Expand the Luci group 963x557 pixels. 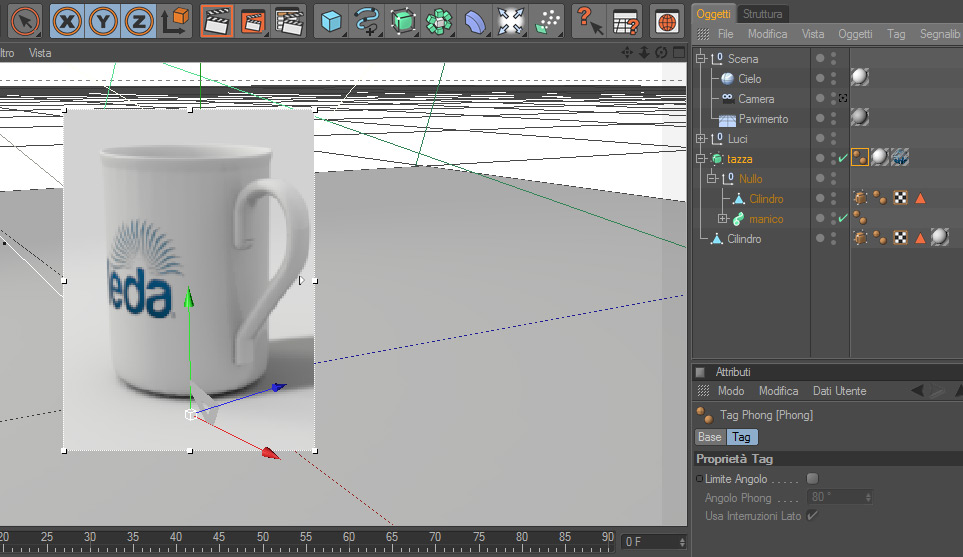701,138
